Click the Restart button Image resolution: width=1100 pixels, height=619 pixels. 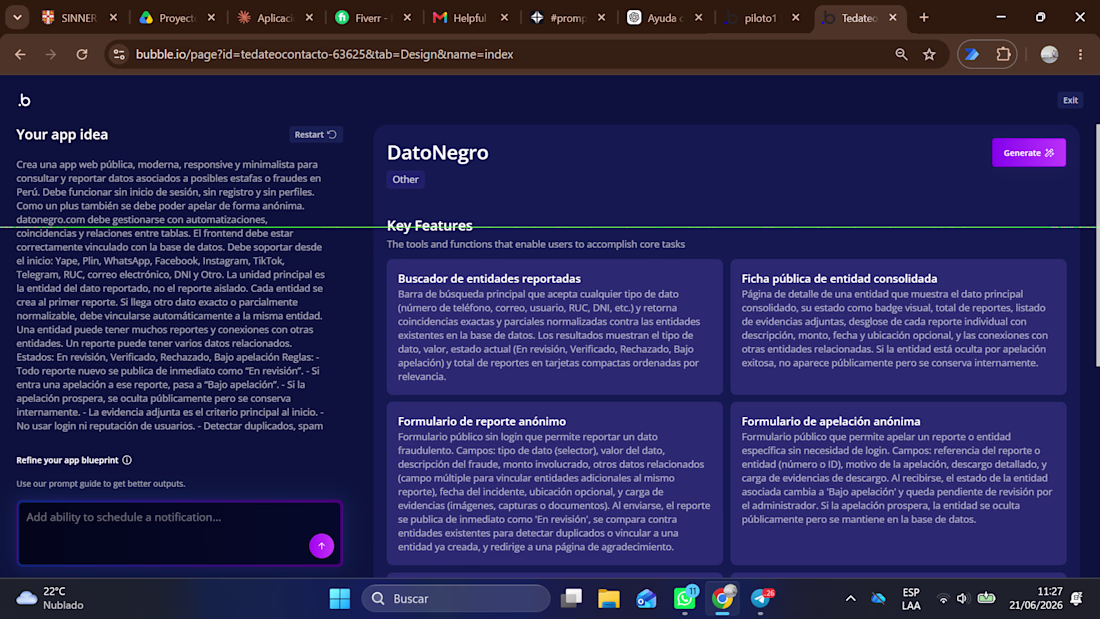point(315,134)
